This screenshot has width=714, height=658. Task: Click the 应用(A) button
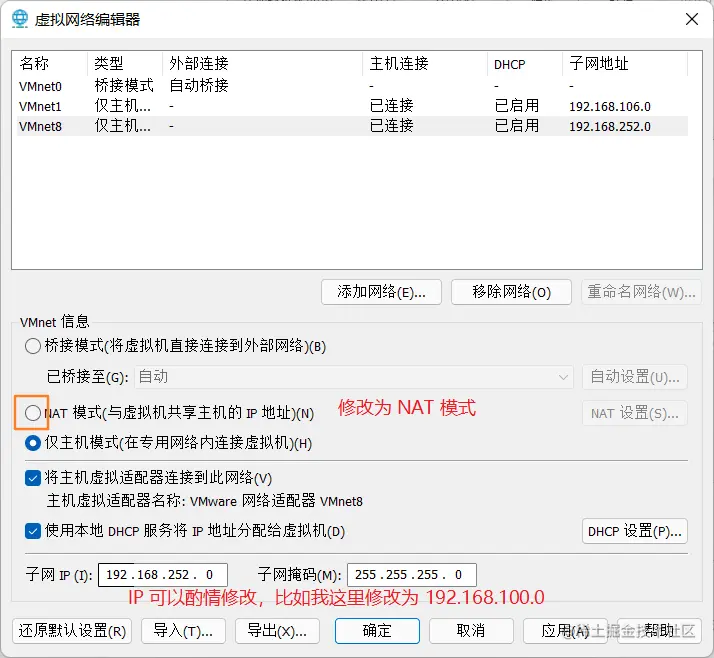point(565,631)
